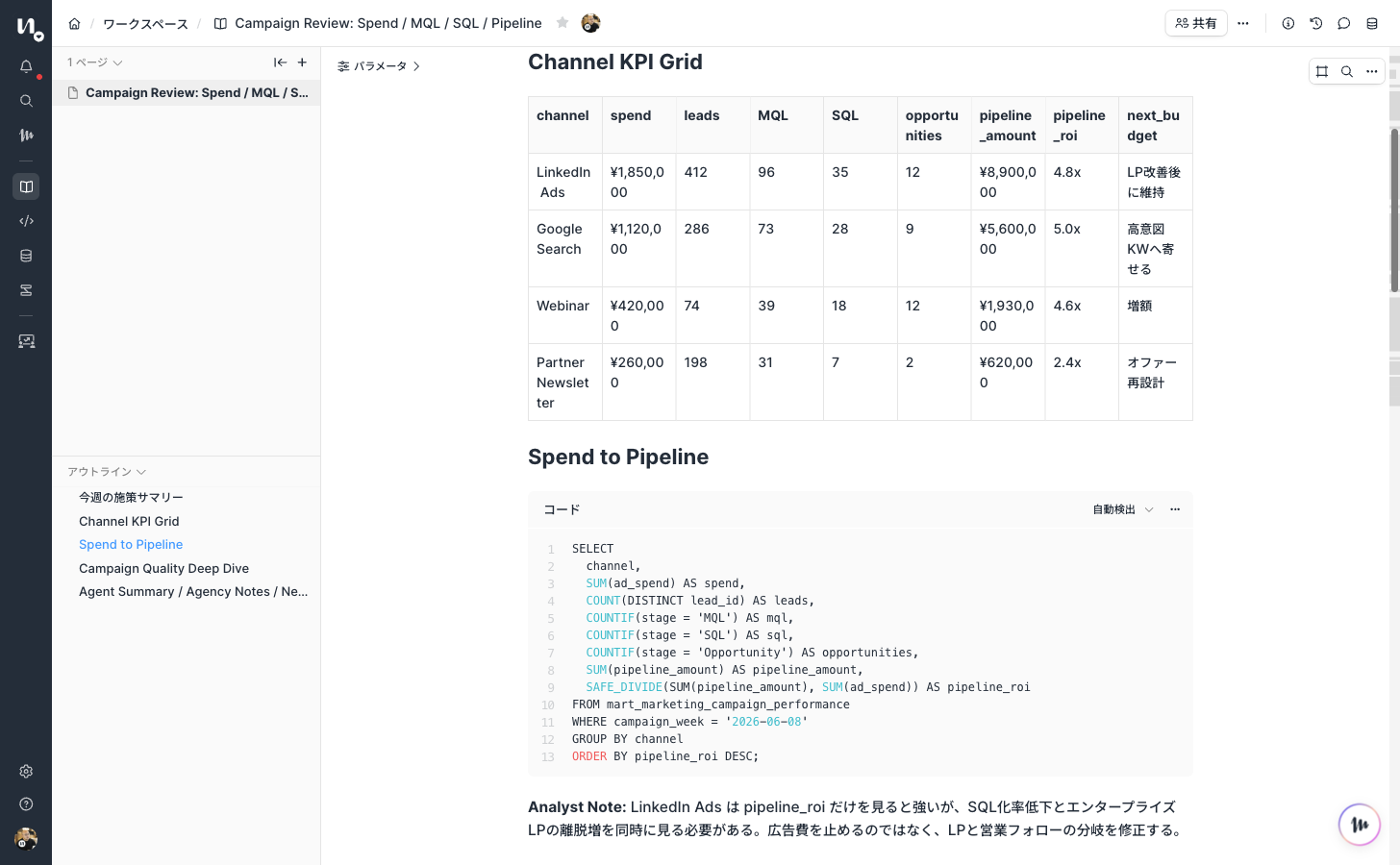Click the pipeline_roi column header

(x=1081, y=125)
